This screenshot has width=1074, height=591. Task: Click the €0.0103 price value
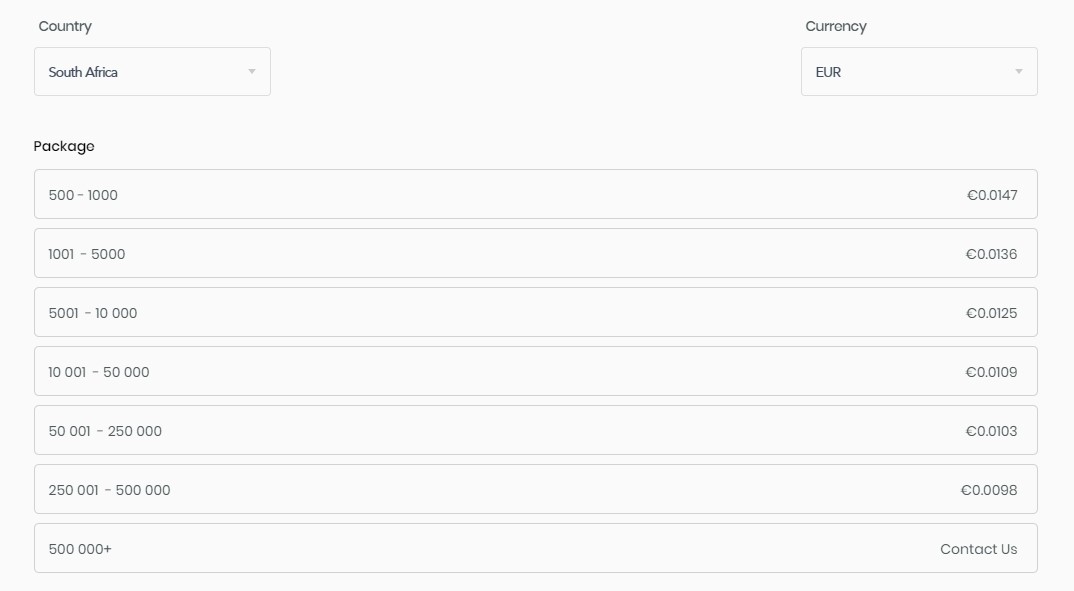click(991, 431)
